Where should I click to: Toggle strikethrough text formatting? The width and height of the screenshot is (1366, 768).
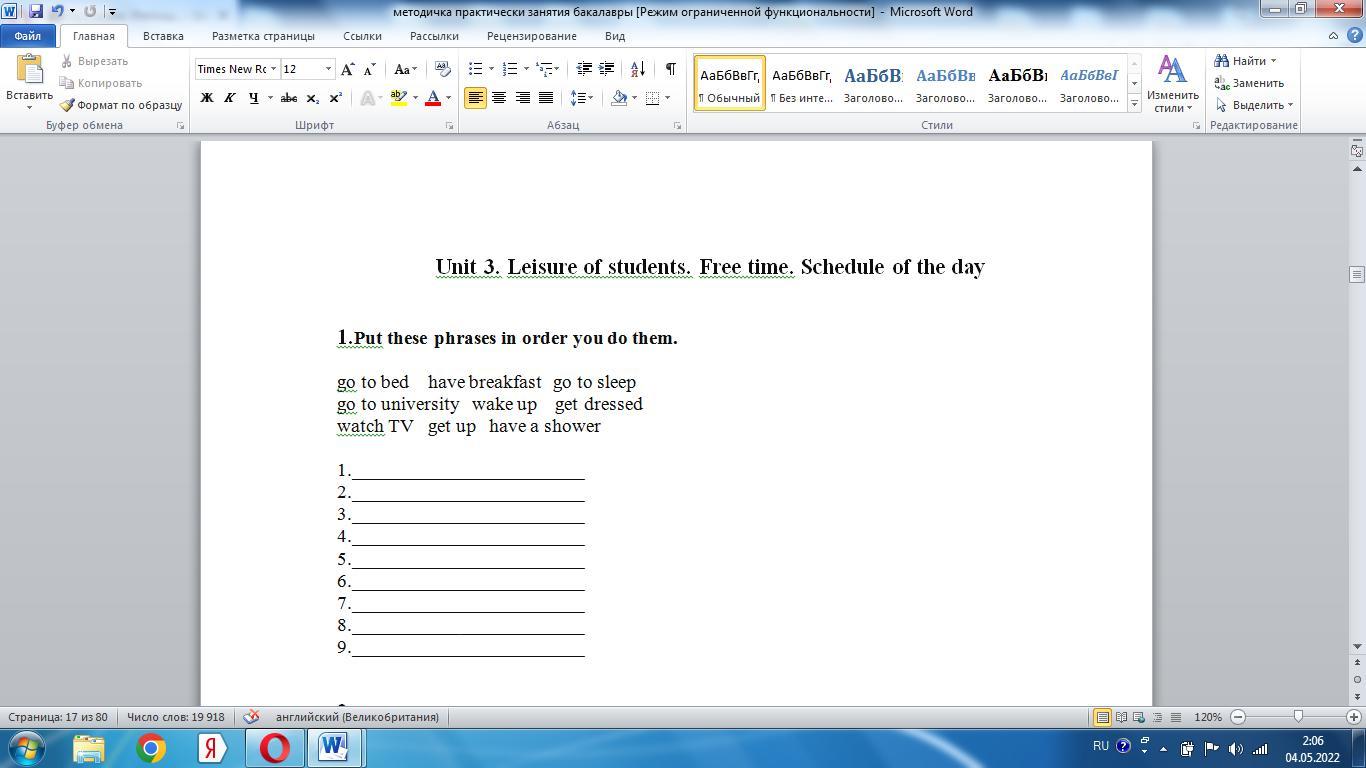(288, 98)
